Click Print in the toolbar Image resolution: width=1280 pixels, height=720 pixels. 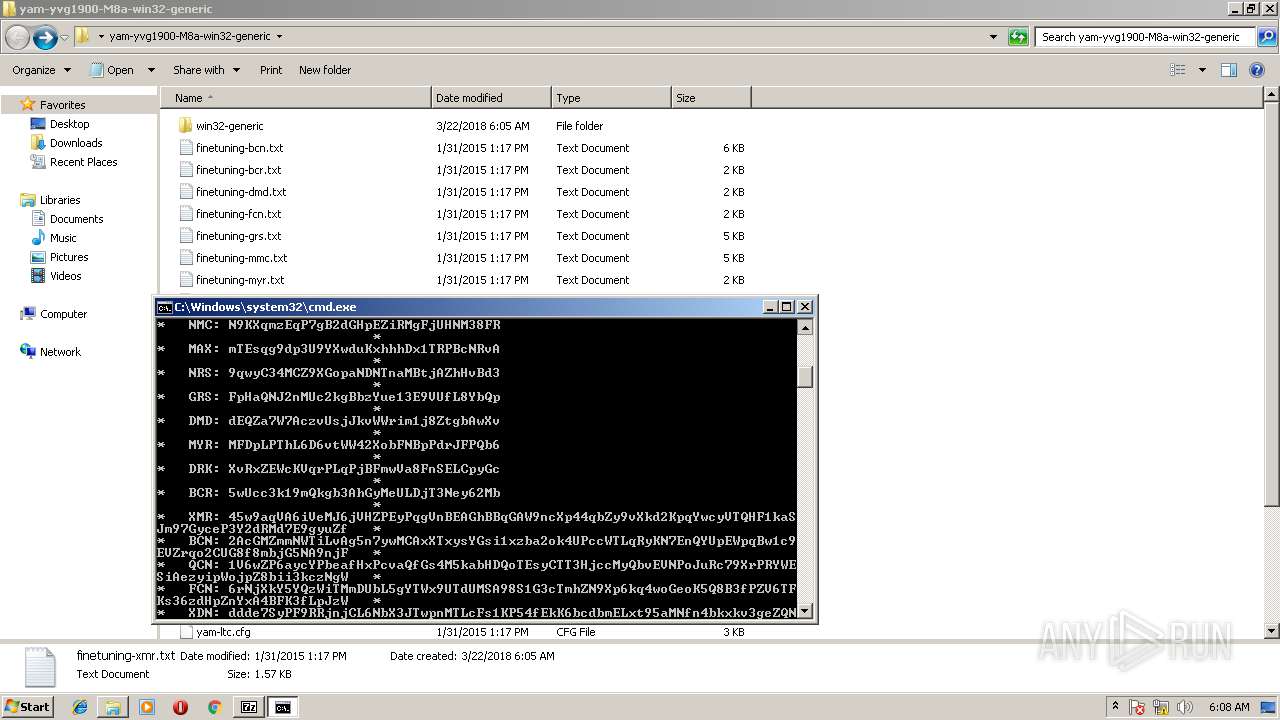coord(271,70)
